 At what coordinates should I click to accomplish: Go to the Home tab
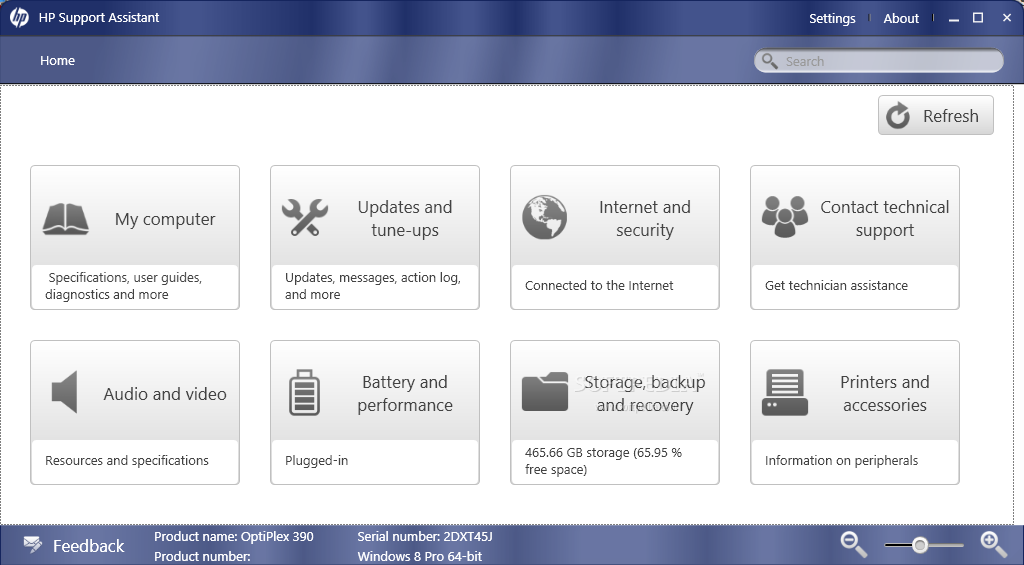tap(57, 61)
